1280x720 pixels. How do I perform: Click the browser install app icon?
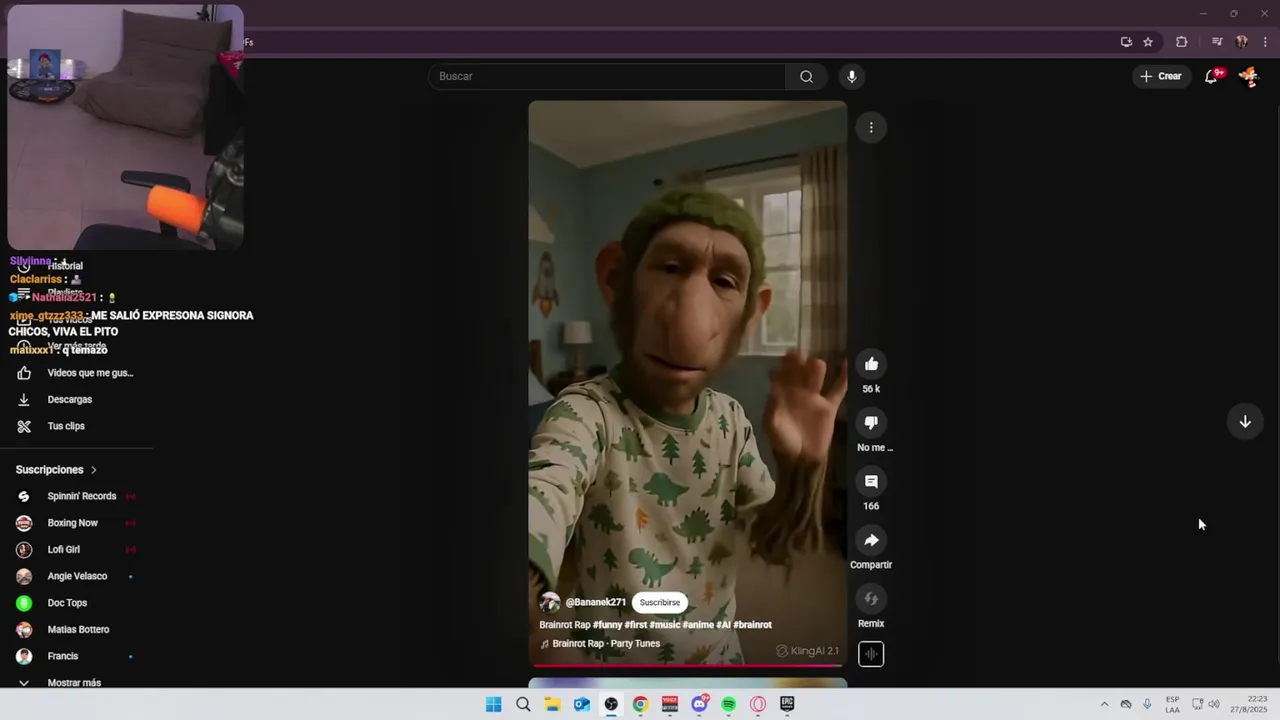(x=1126, y=42)
